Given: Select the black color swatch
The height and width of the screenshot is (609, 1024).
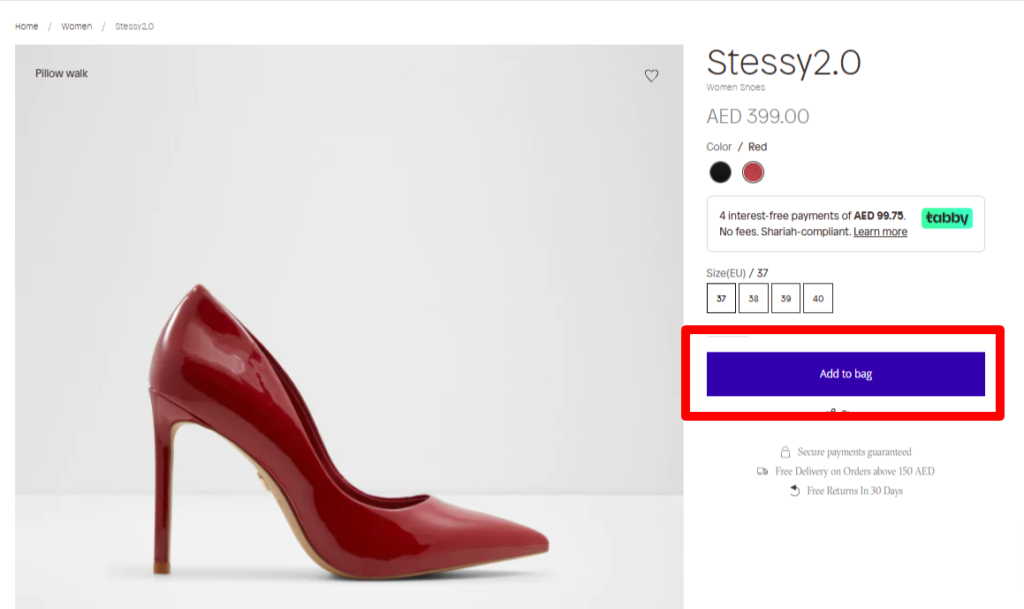Looking at the screenshot, I should point(720,171).
